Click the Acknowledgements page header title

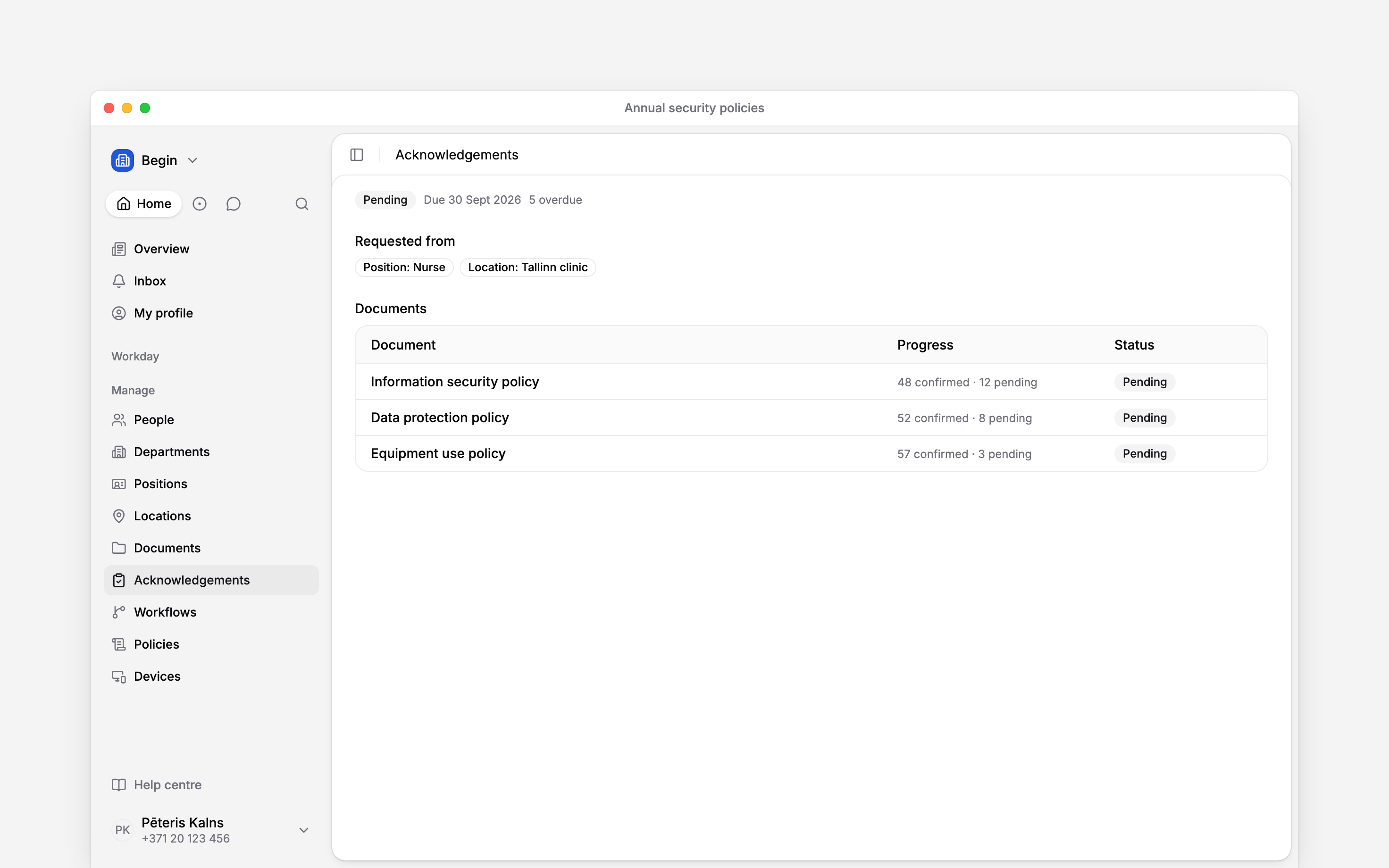coord(457,155)
